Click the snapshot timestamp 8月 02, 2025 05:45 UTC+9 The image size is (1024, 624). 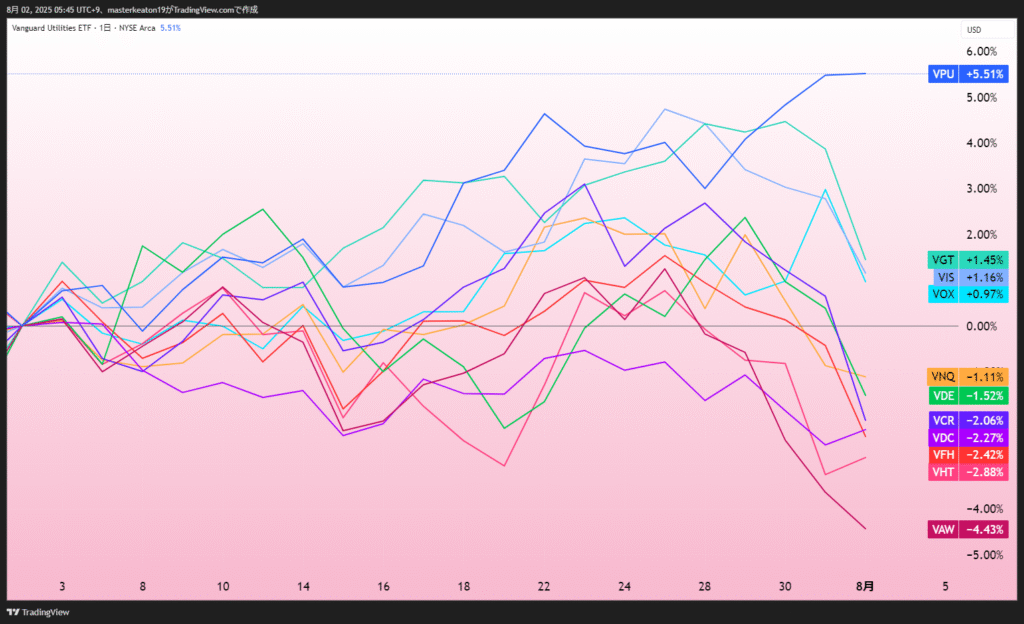(x=54, y=10)
